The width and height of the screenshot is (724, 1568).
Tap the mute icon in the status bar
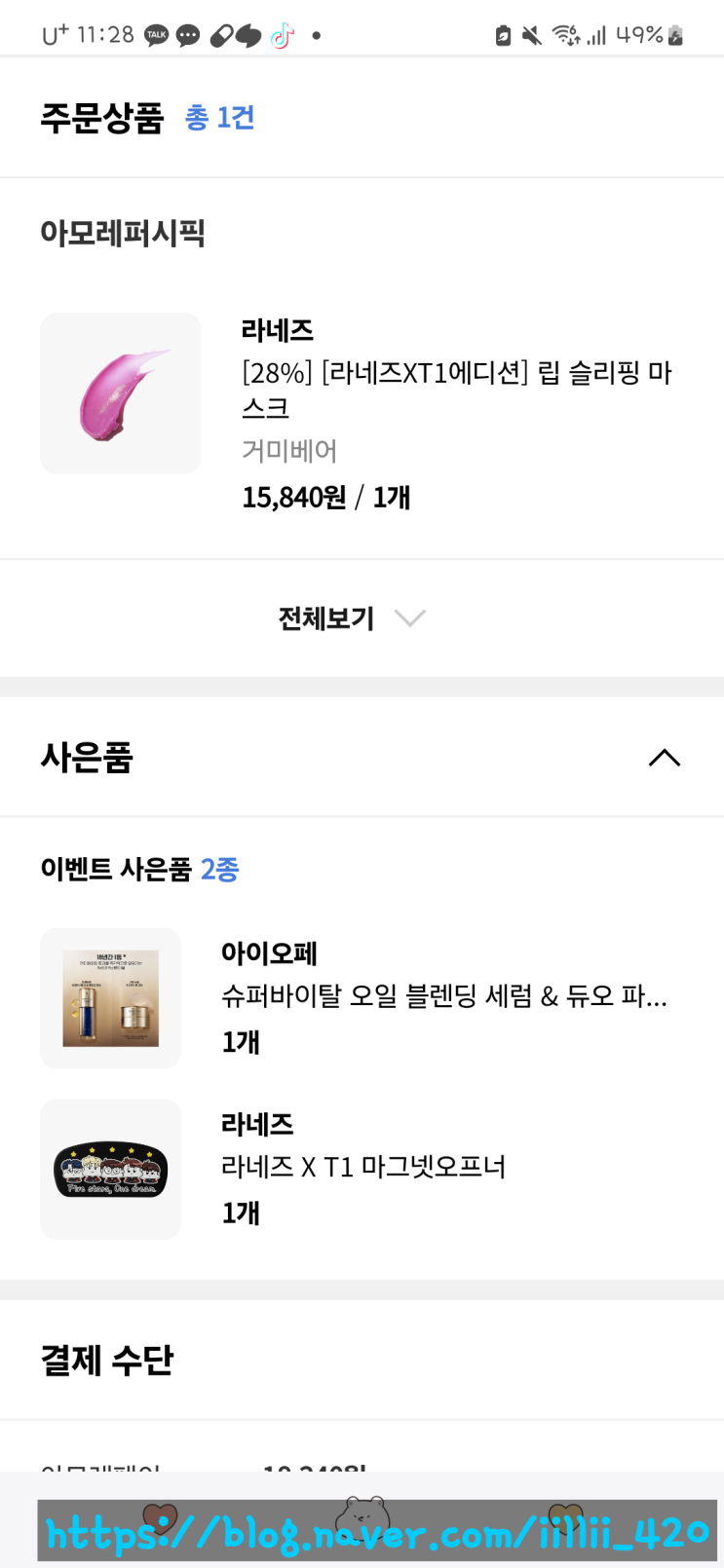coord(531,36)
